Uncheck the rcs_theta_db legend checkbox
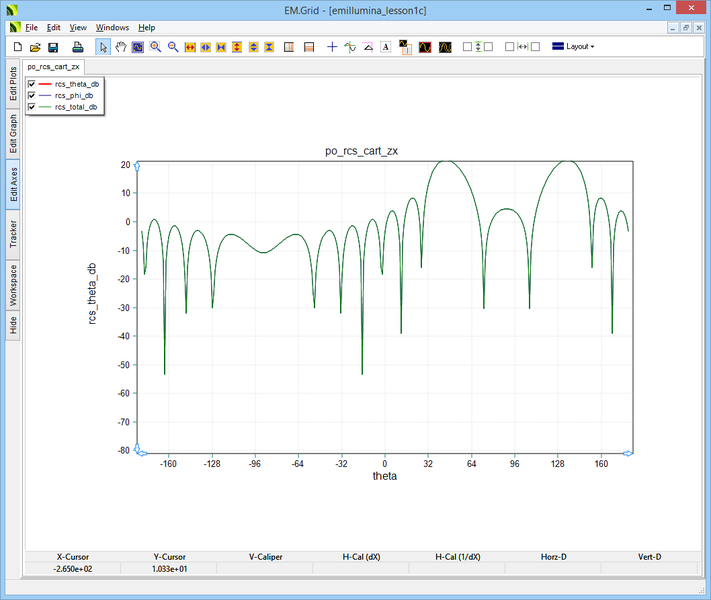This screenshot has height=600, width=711. [x=32, y=84]
